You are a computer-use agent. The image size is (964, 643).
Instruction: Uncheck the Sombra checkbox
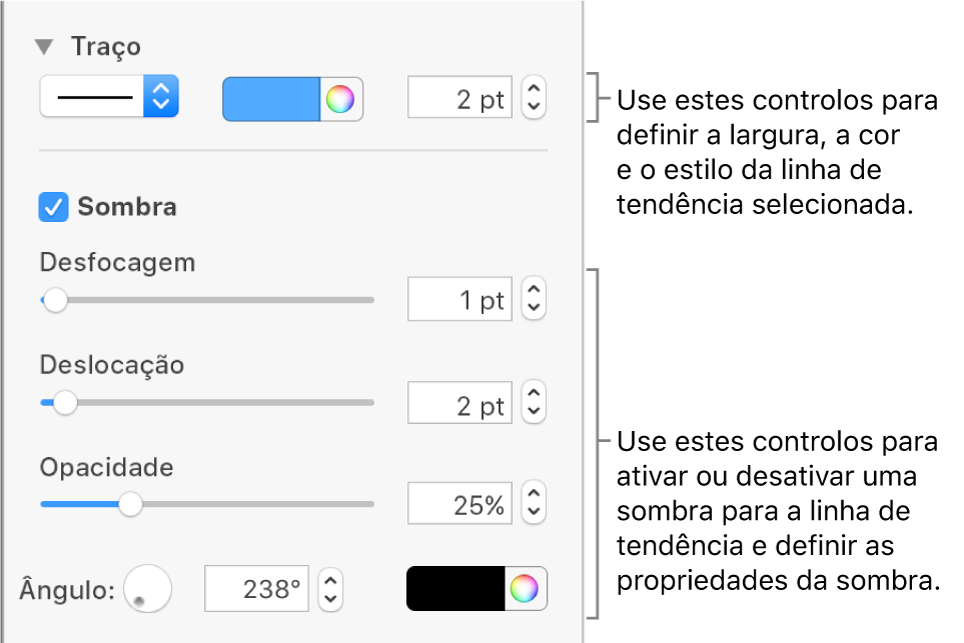[52, 207]
